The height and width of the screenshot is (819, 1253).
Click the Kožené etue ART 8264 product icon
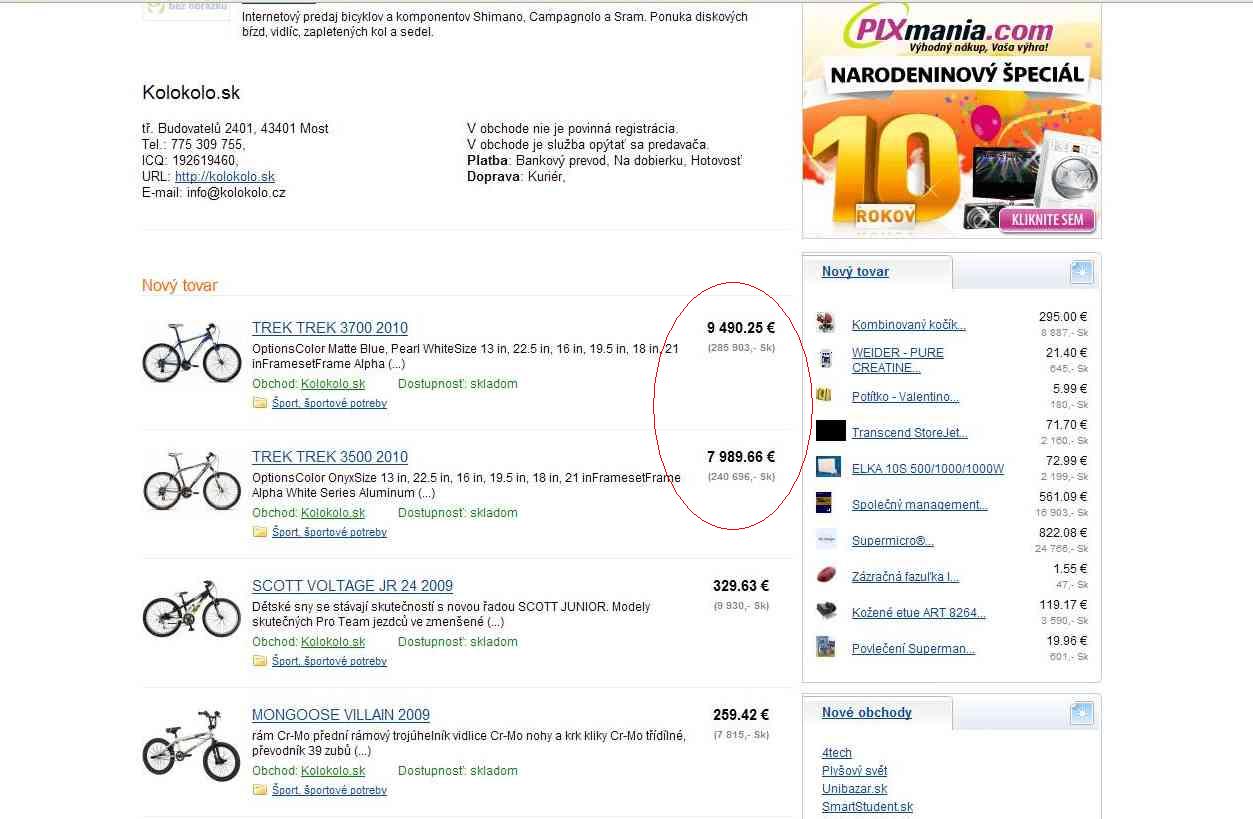[826, 611]
